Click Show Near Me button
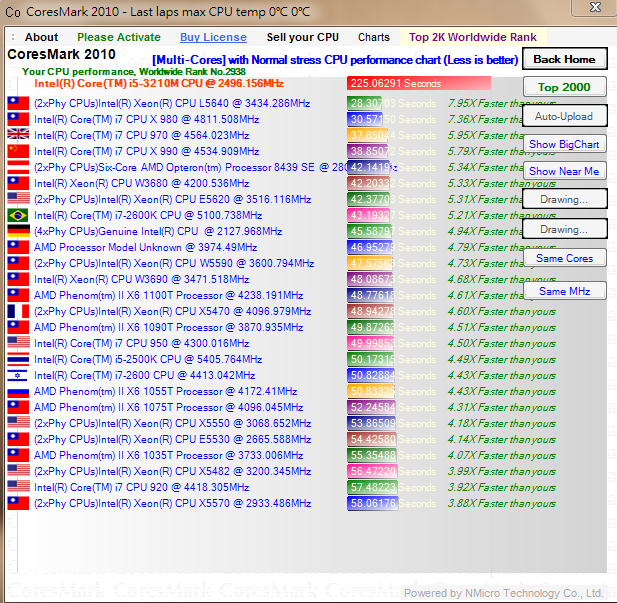The height and width of the screenshot is (603, 617). pyautogui.click(x=564, y=171)
